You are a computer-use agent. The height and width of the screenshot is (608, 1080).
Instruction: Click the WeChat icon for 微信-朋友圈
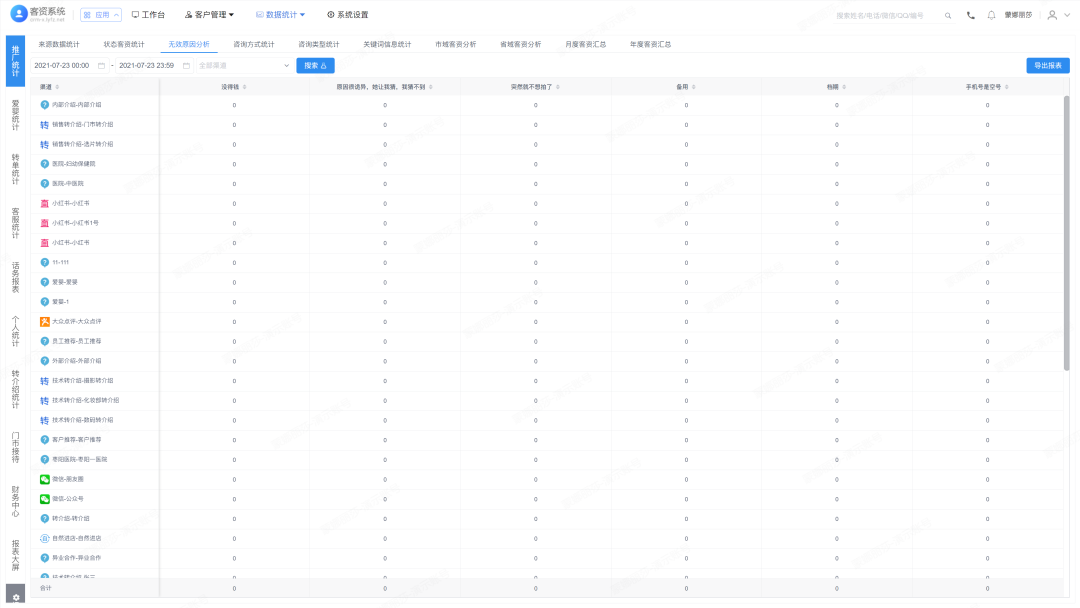point(44,479)
